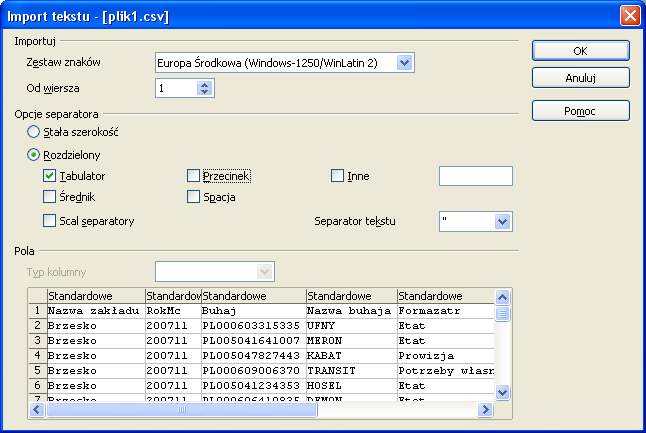Click the Potrzeby własn cell
This screenshot has height=433, width=646.
(x=446, y=370)
